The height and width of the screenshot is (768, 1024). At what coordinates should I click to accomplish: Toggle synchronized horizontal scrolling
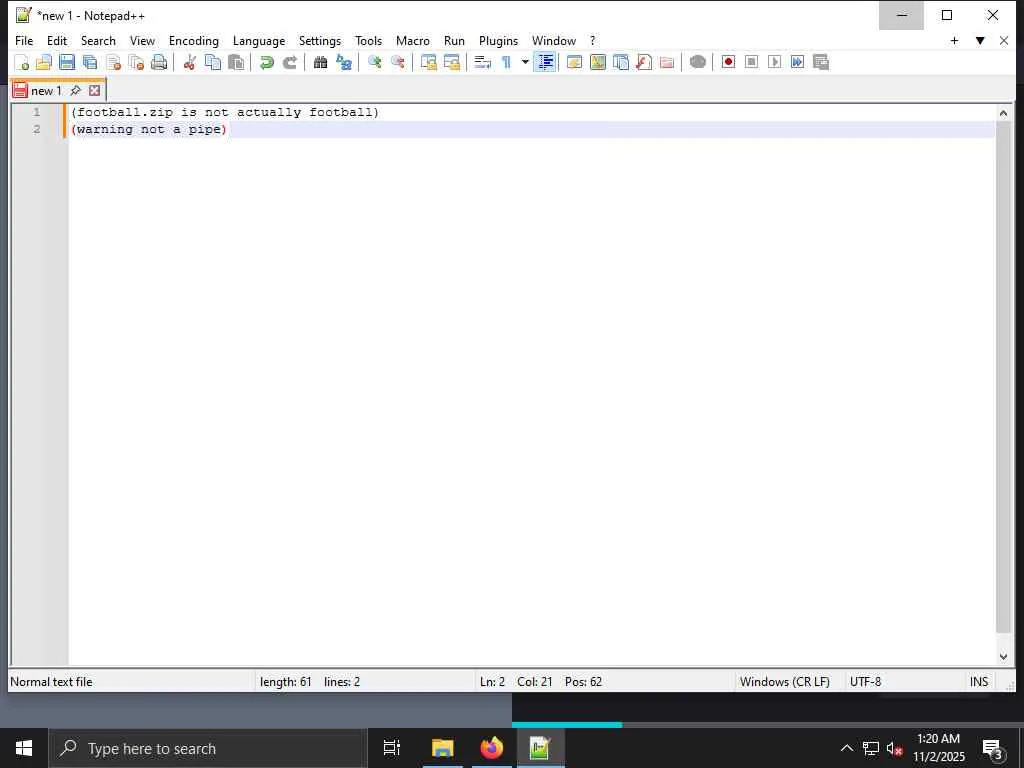452,62
